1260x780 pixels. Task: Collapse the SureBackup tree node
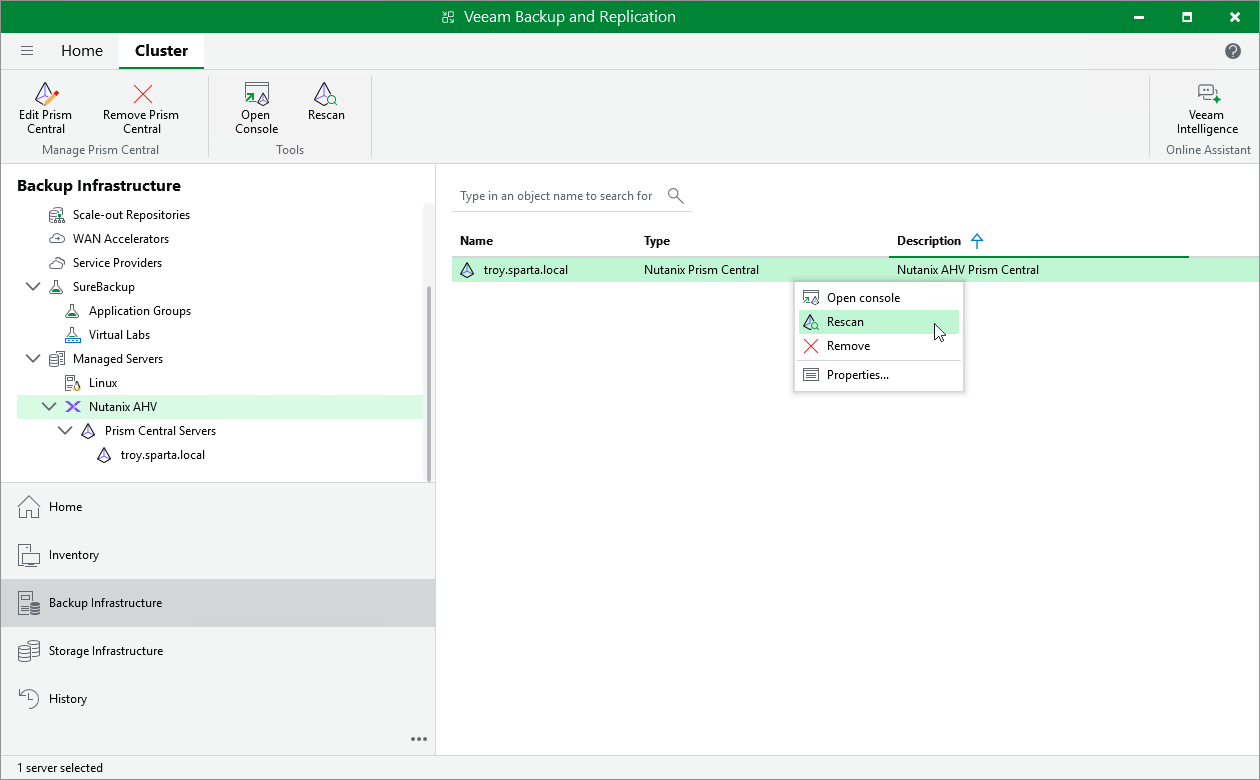coord(33,287)
